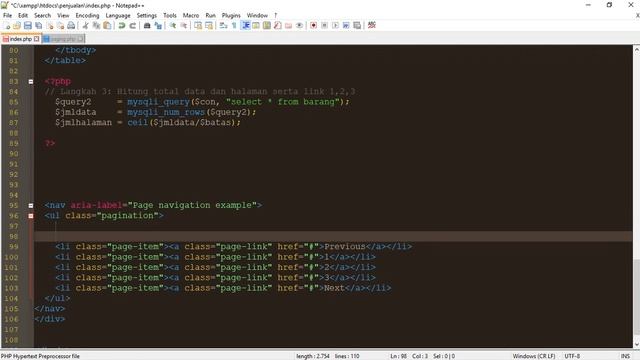
Task: Collapse the <?php block at line 83
Action: click(x=31, y=82)
